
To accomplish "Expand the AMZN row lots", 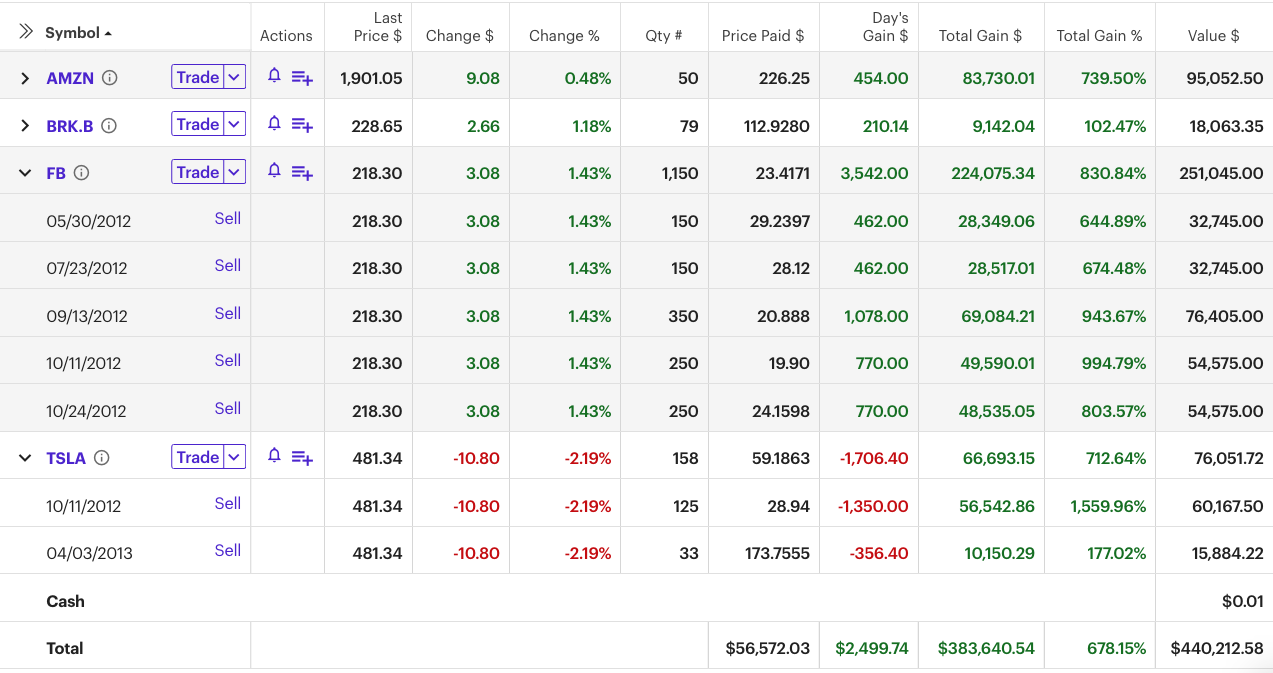I will [25, 78].
